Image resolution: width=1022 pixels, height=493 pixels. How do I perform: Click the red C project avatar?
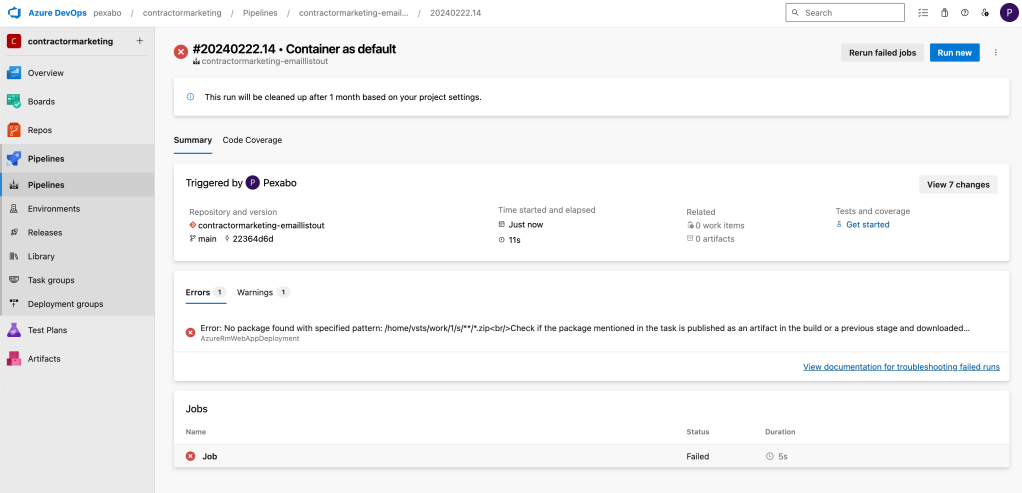point(14,41)
